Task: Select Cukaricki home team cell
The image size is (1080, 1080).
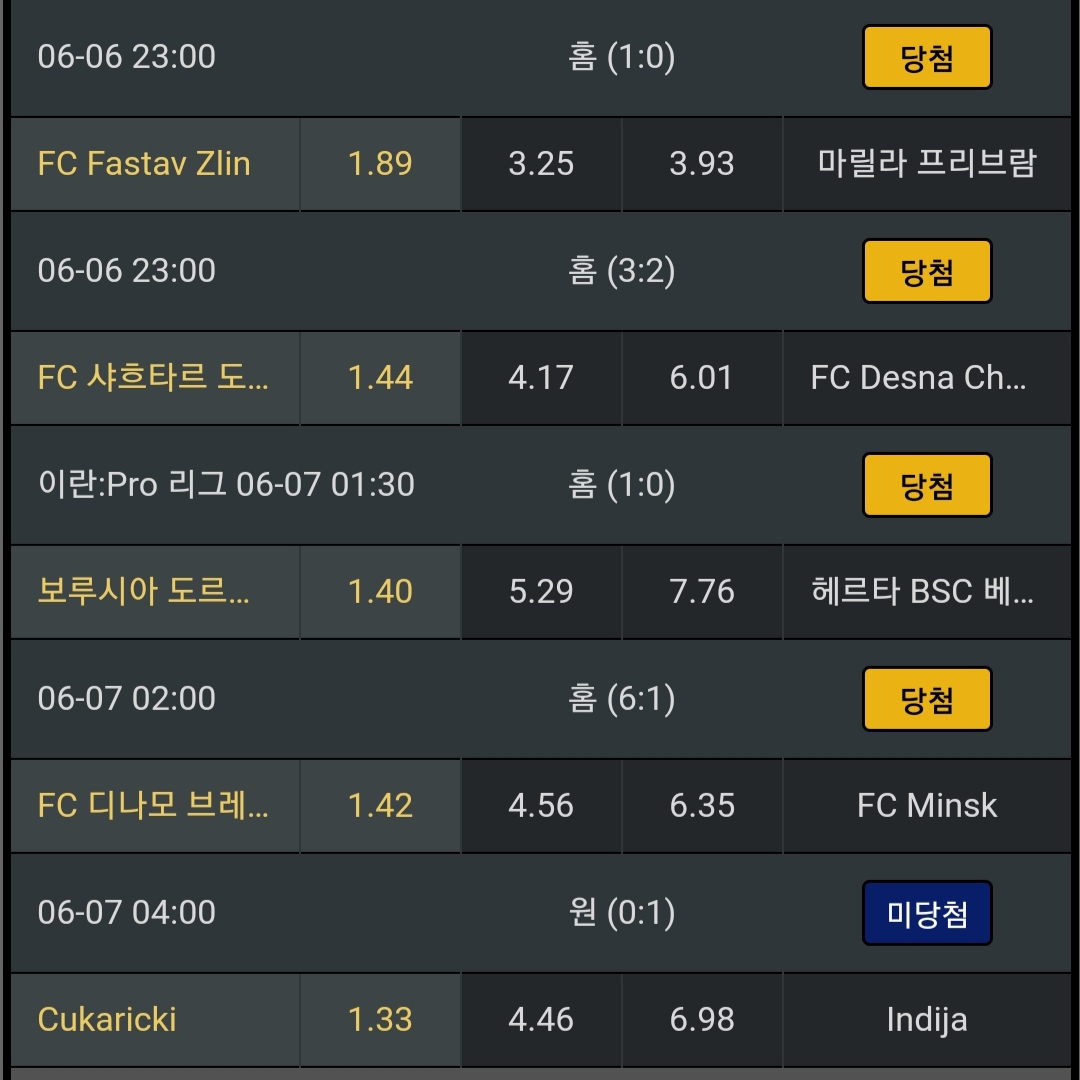Action: point(155,1020)
